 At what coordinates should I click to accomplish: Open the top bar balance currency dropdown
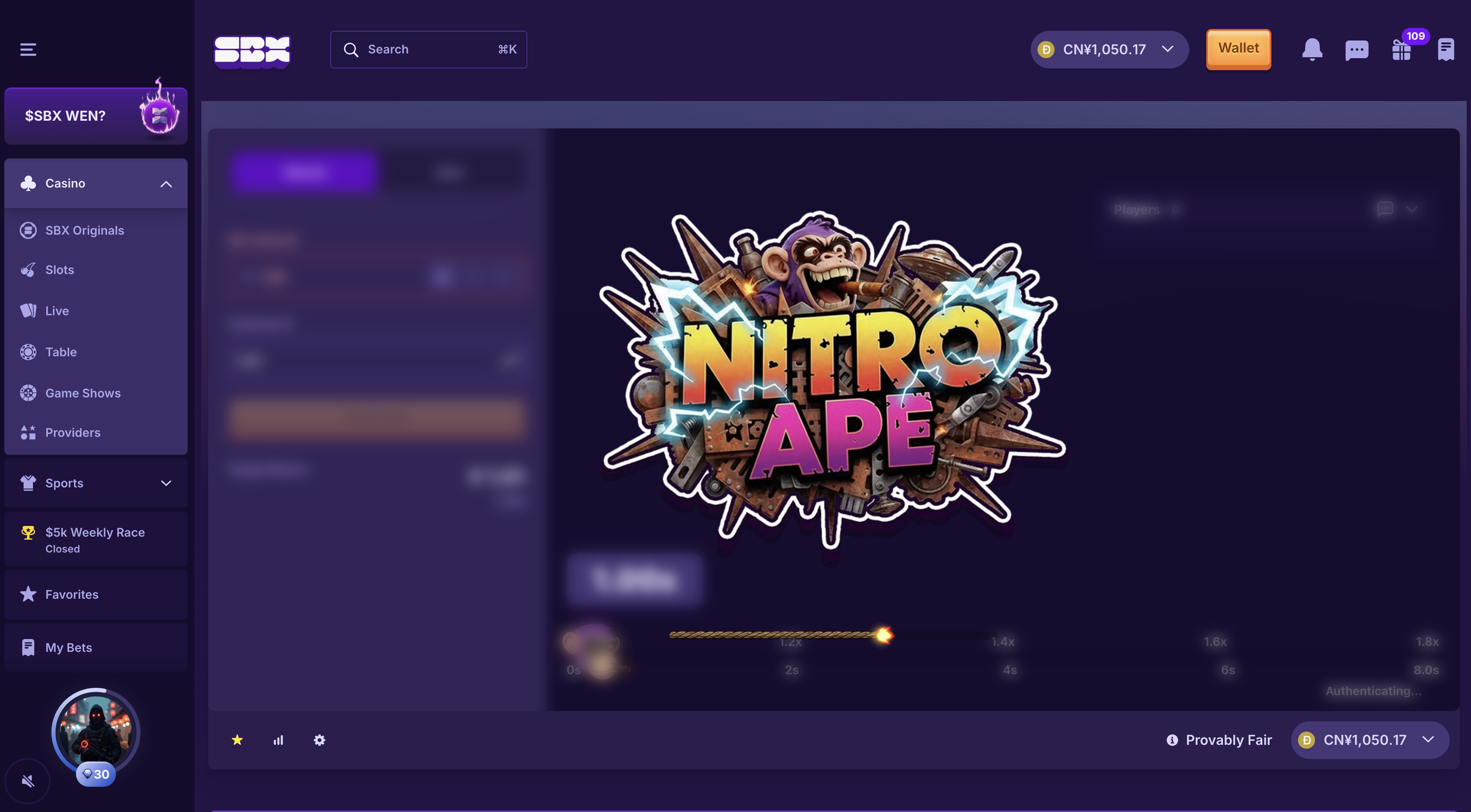[x=1109, y=49]
